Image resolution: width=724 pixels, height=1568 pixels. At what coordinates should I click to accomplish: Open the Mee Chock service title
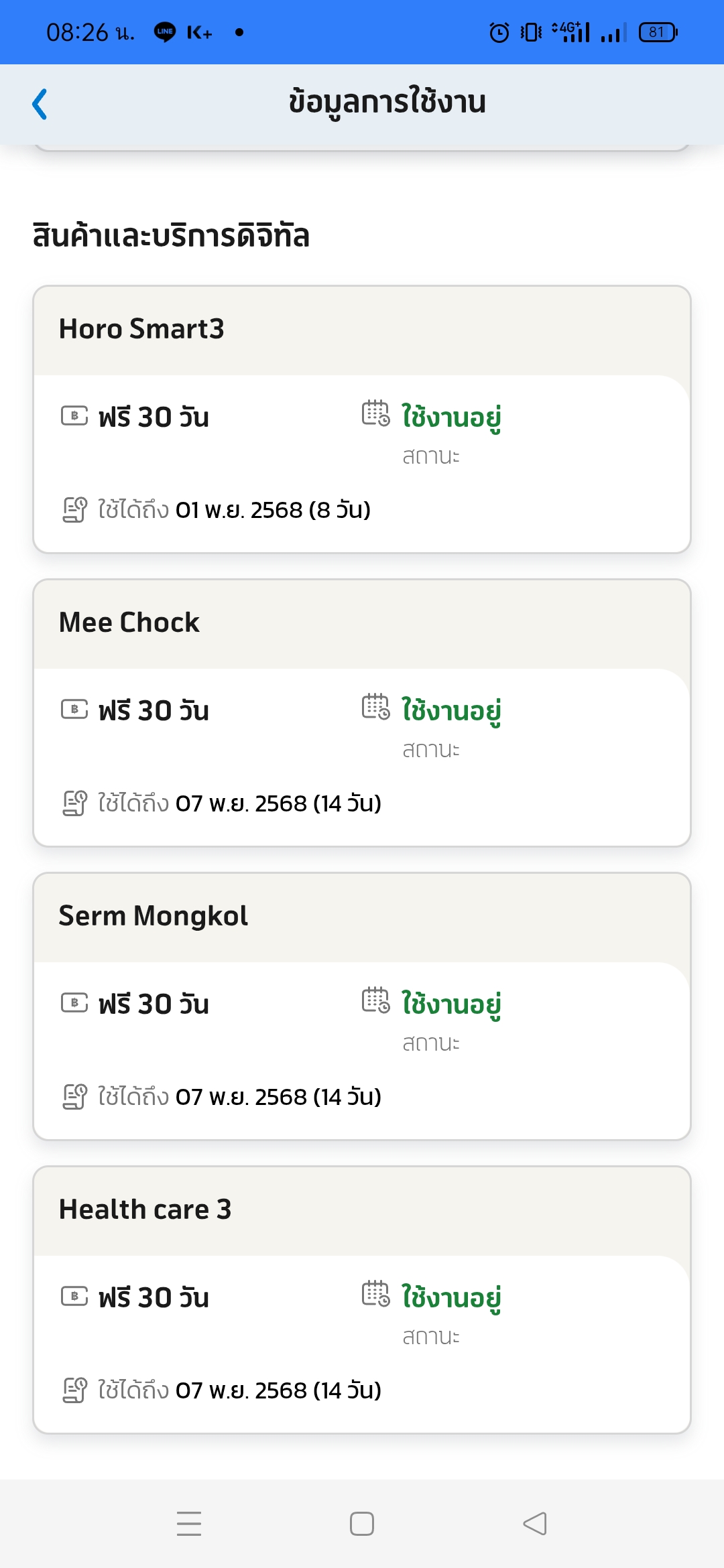click(129, 623)
